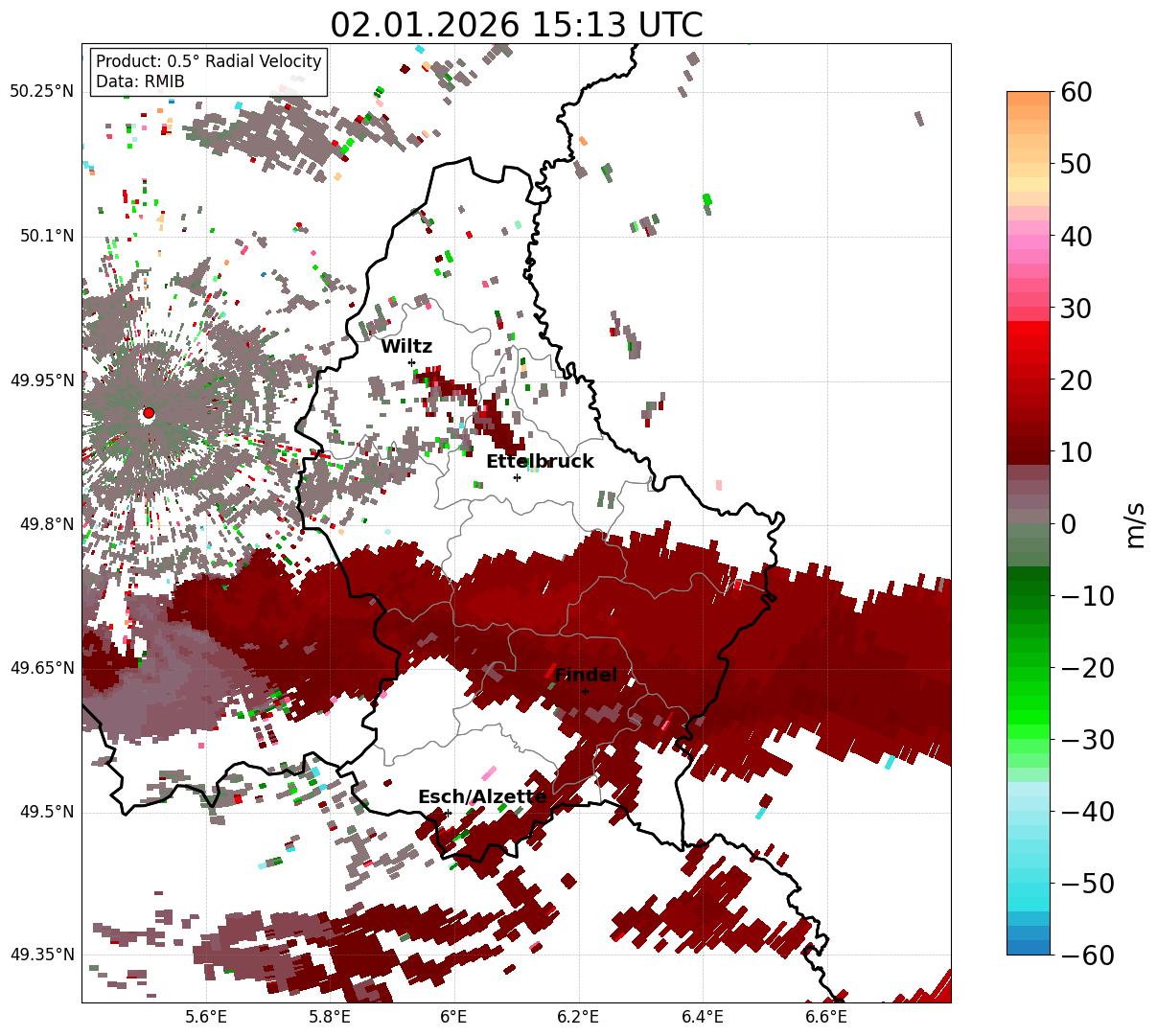Select the Esch/Alzette city label
The height and width of the screenshot is (1036, 1157).
(482, 797)
